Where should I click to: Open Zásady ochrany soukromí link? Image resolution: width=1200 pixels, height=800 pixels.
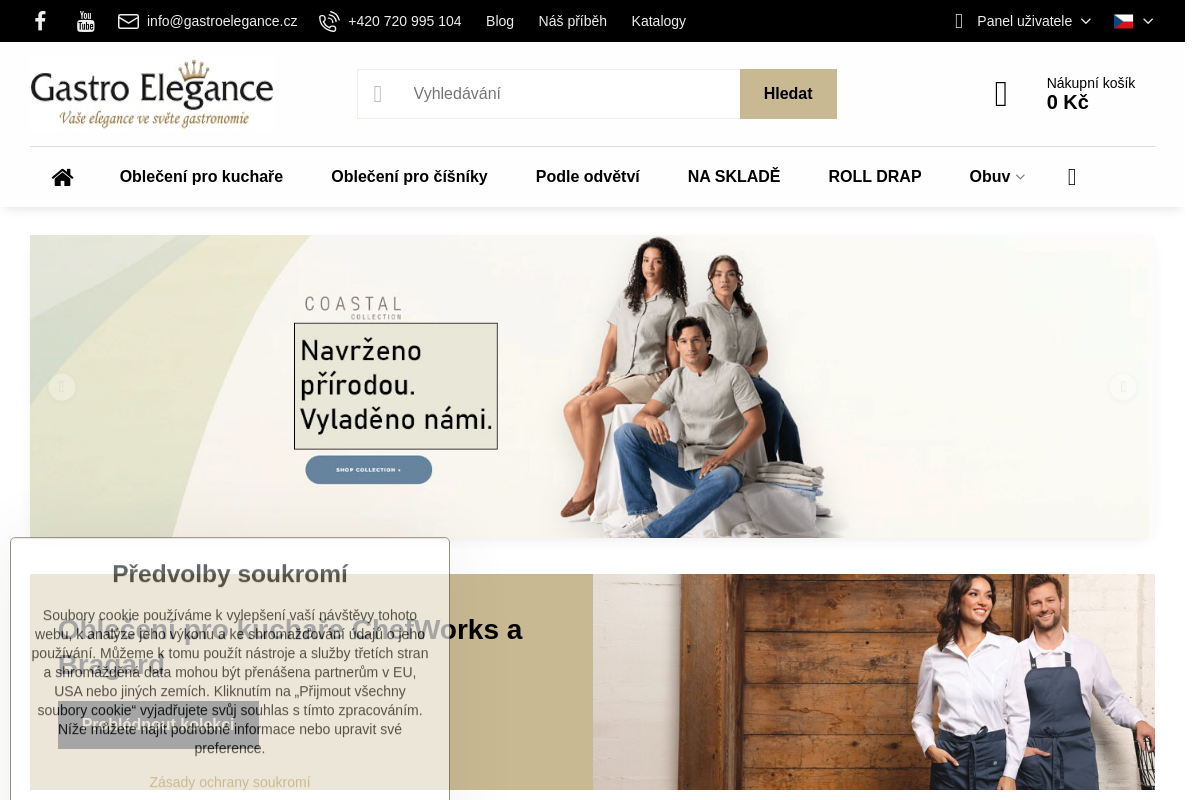point(230,782)
